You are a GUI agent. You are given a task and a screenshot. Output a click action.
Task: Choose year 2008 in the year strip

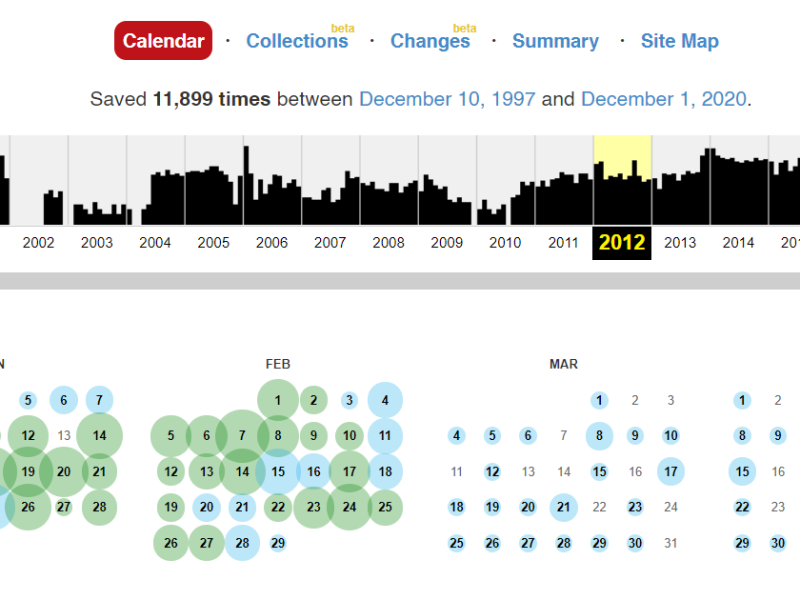tap(388, 243)
